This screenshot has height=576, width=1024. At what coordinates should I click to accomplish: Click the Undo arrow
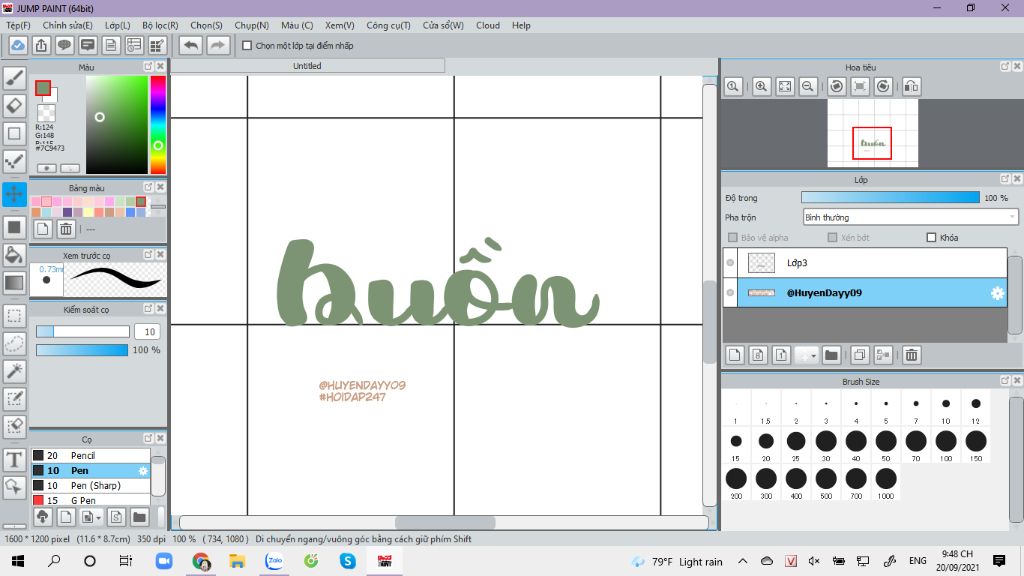(x=191, y=45)
